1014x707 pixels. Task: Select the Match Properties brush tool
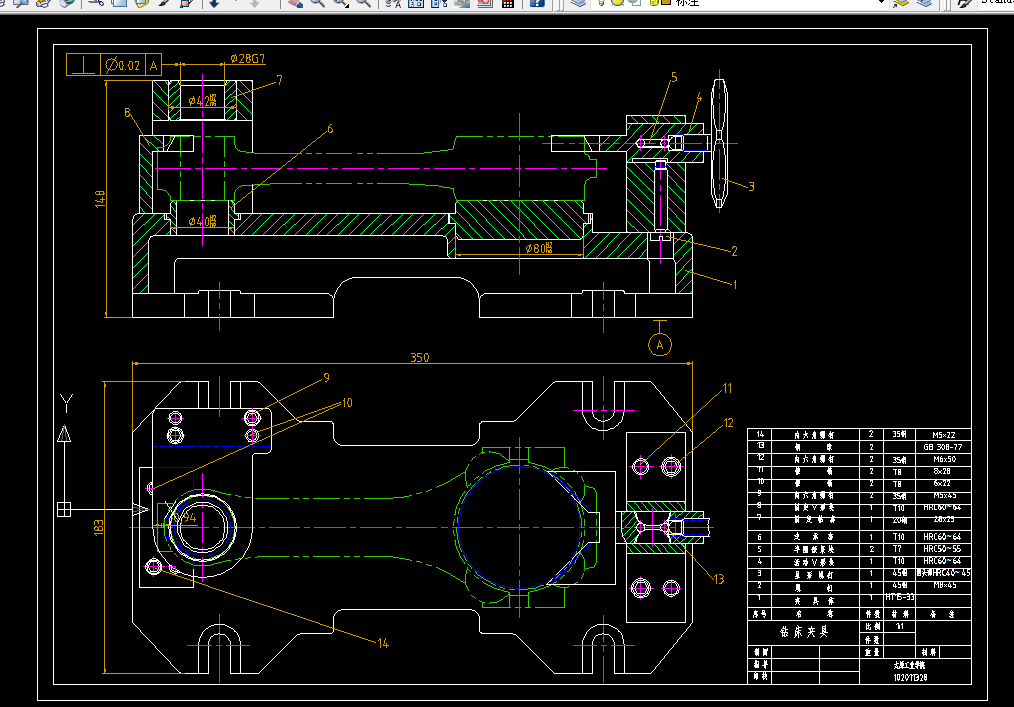coord(164,3)
